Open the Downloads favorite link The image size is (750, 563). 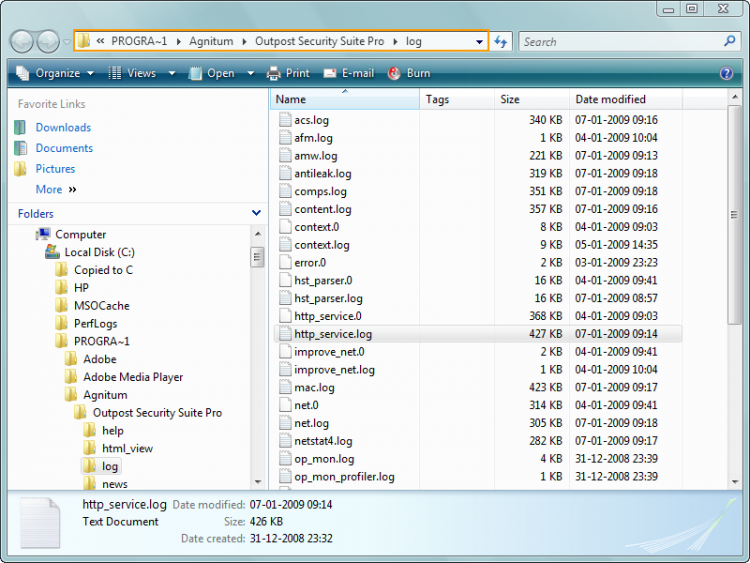point(63,127)
